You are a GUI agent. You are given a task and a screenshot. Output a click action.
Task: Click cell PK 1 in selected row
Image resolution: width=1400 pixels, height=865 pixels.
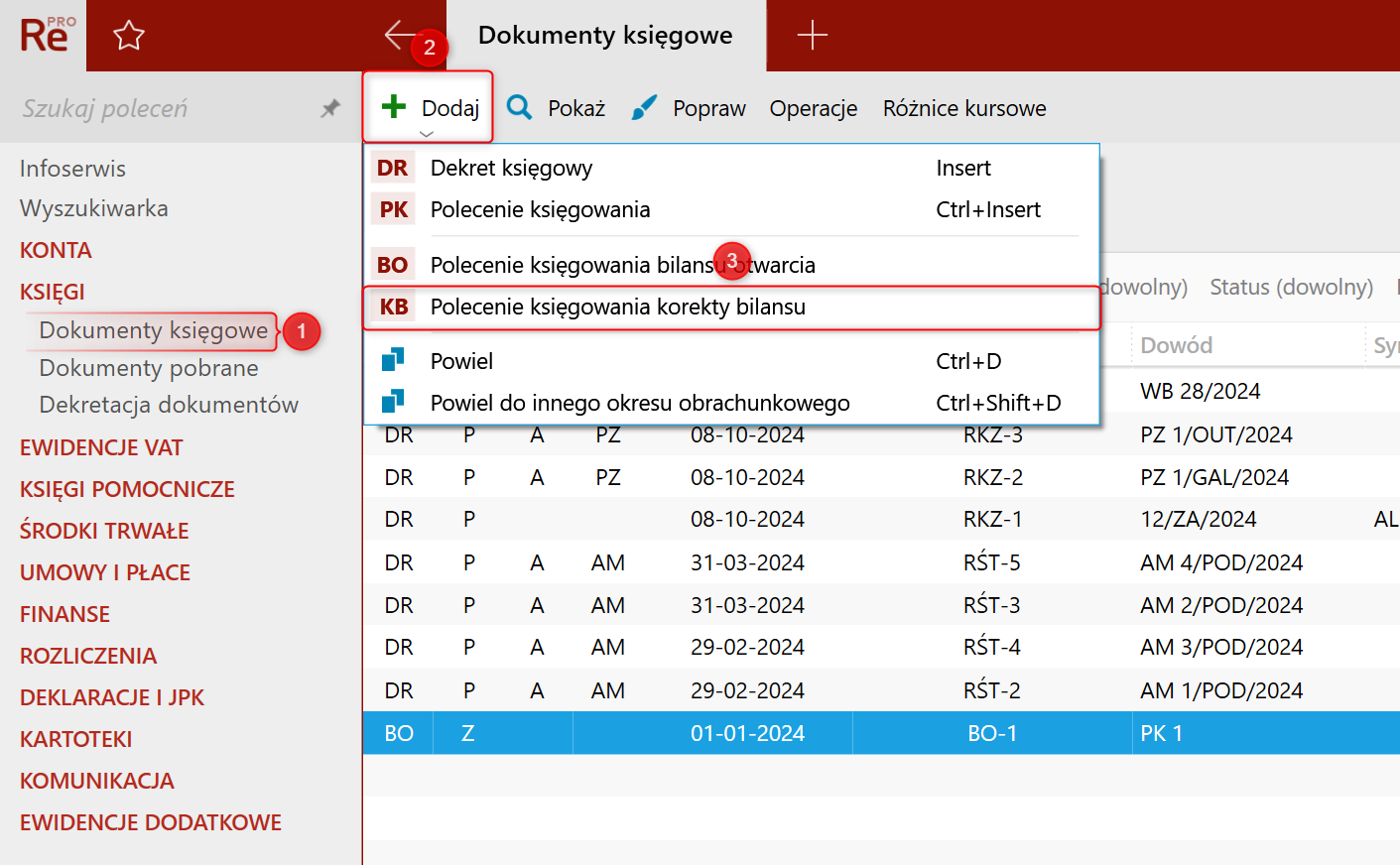point(1162,733)
